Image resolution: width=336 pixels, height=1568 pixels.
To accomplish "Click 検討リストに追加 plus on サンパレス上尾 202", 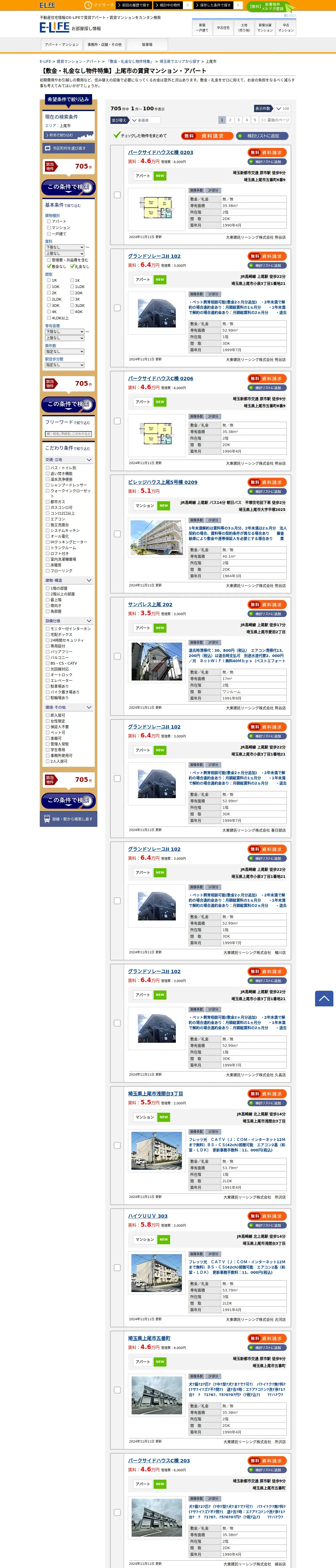I will coord(267,614).
